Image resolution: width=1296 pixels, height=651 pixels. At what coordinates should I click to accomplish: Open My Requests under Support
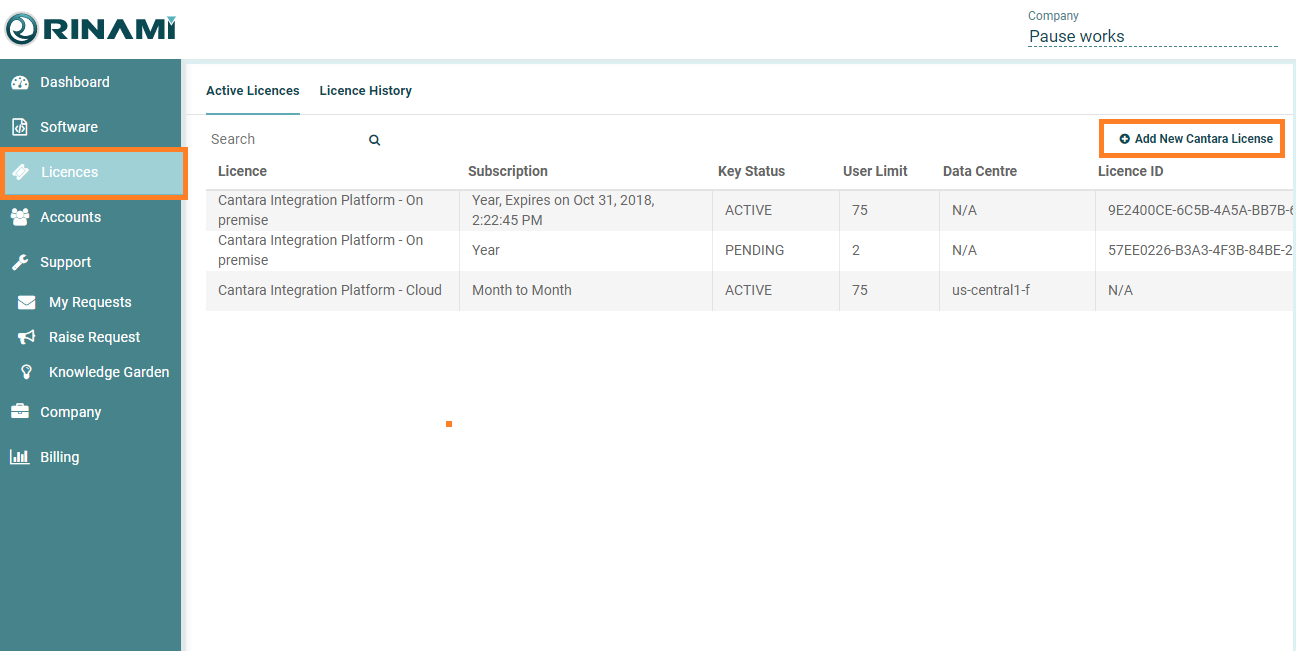point(90,302)
